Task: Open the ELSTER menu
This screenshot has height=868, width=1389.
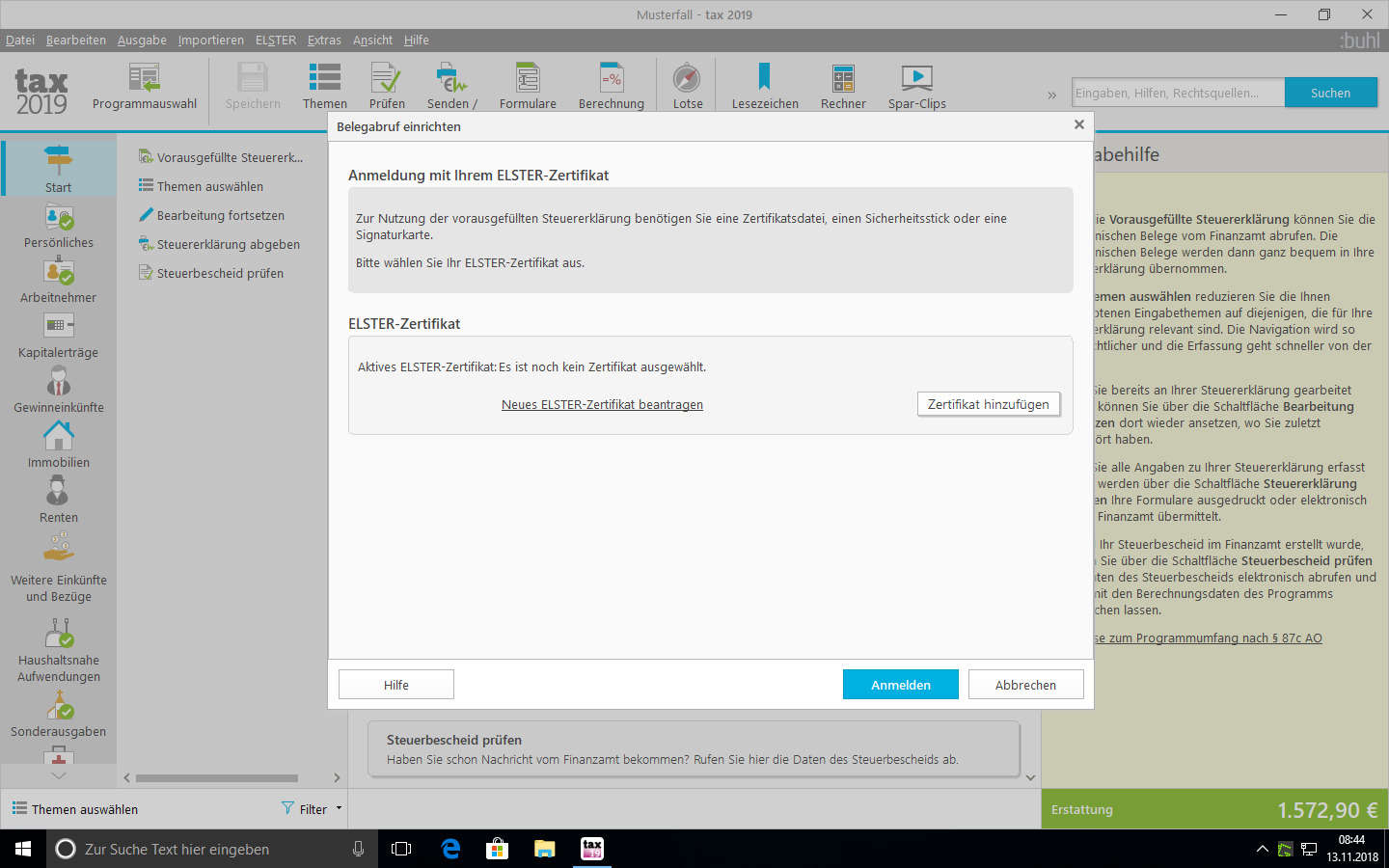Action: [x=276, y=40]
